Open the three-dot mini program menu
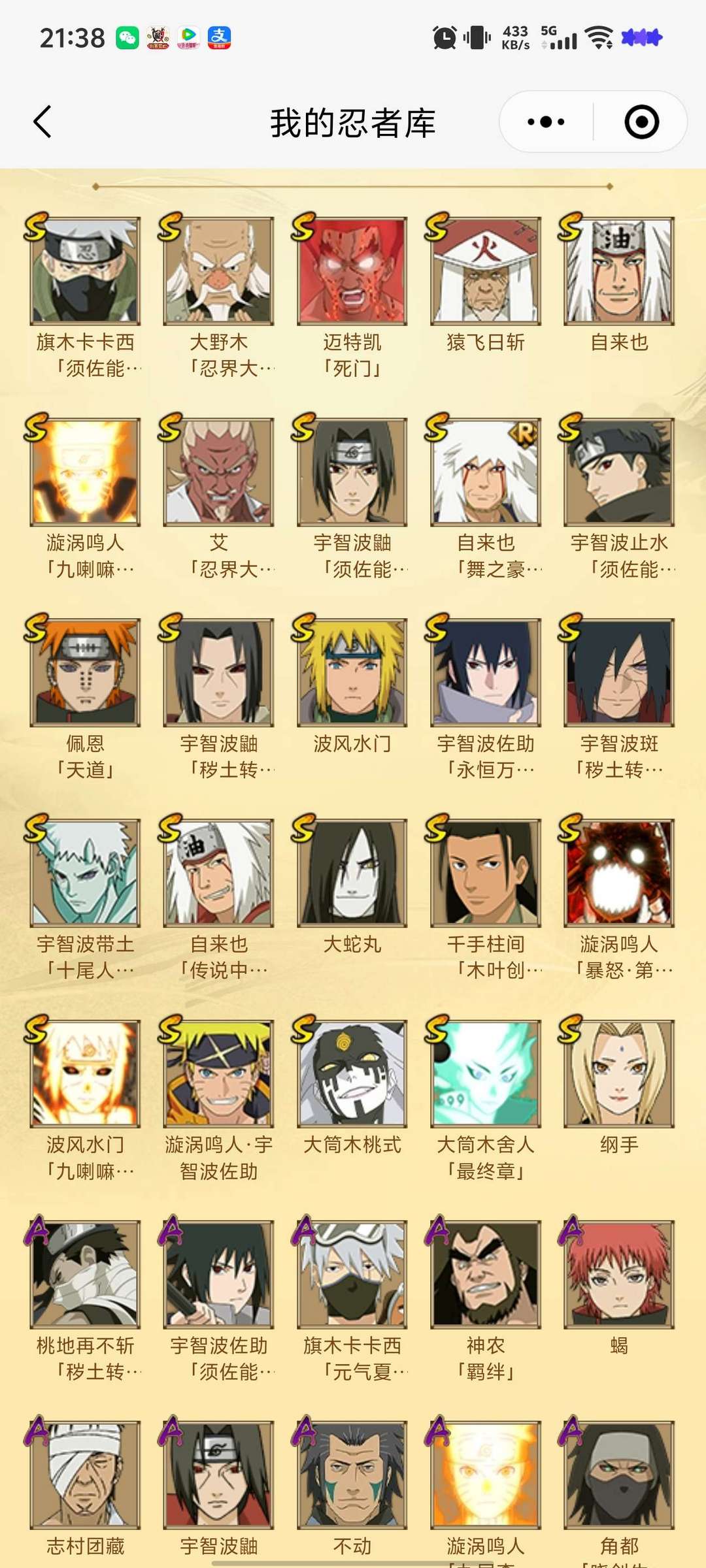This screenshot has width=706, height=1568. pos(546,122)
